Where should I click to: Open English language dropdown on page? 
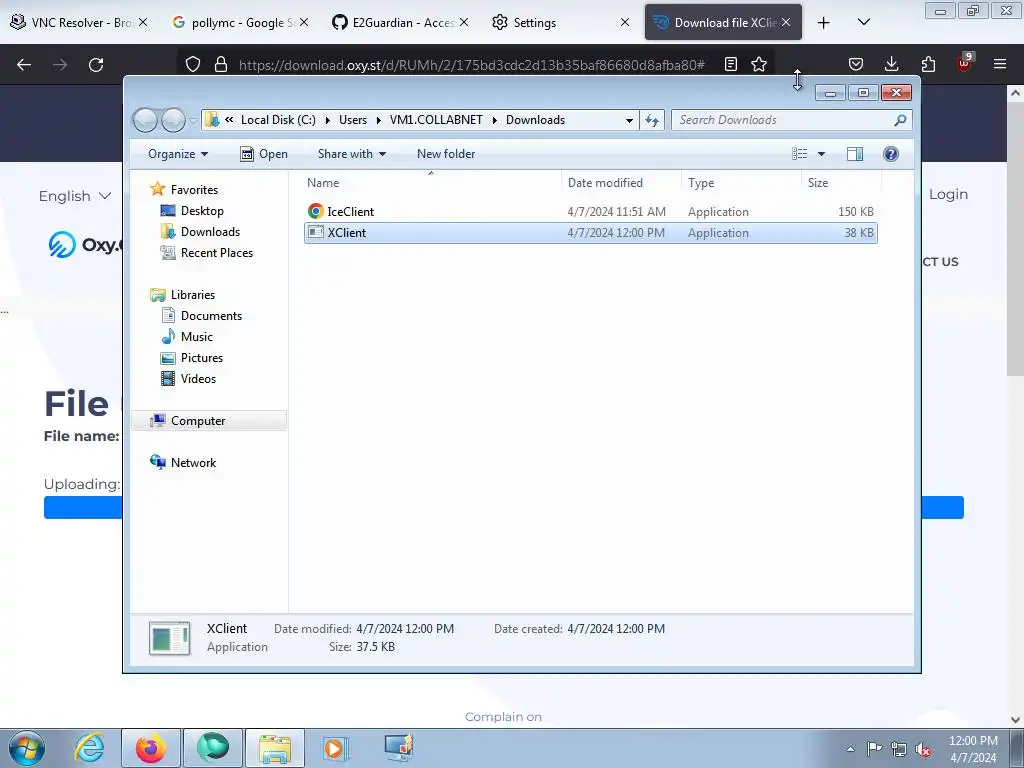point(75,196)
